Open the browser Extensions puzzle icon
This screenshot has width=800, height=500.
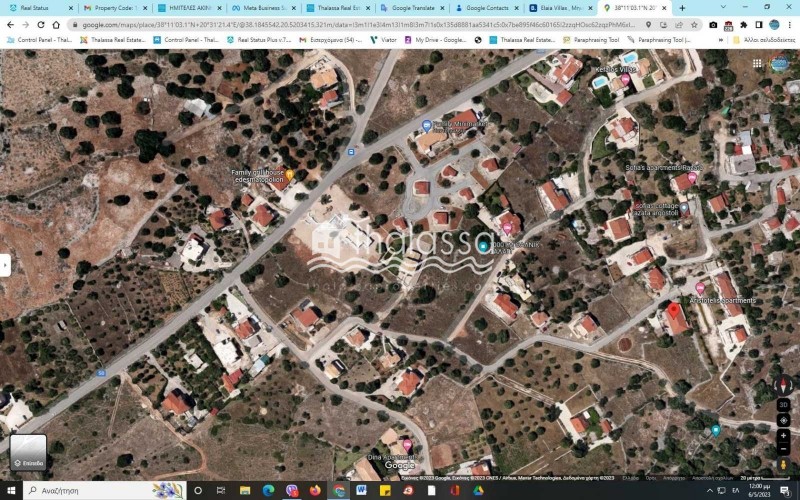pos(744,25)
